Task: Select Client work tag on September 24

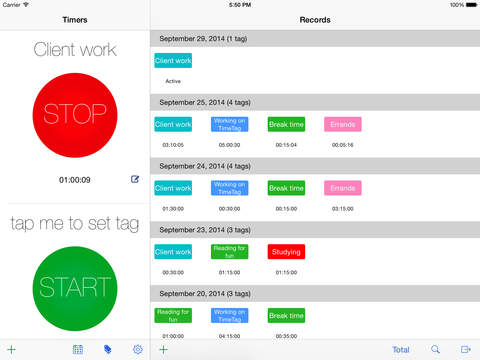Action: pos(173,188)
